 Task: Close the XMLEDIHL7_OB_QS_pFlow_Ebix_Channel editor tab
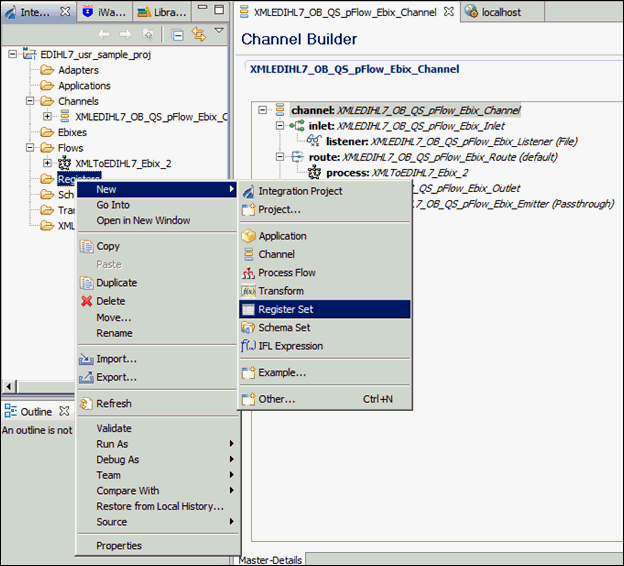pos(449,12)
